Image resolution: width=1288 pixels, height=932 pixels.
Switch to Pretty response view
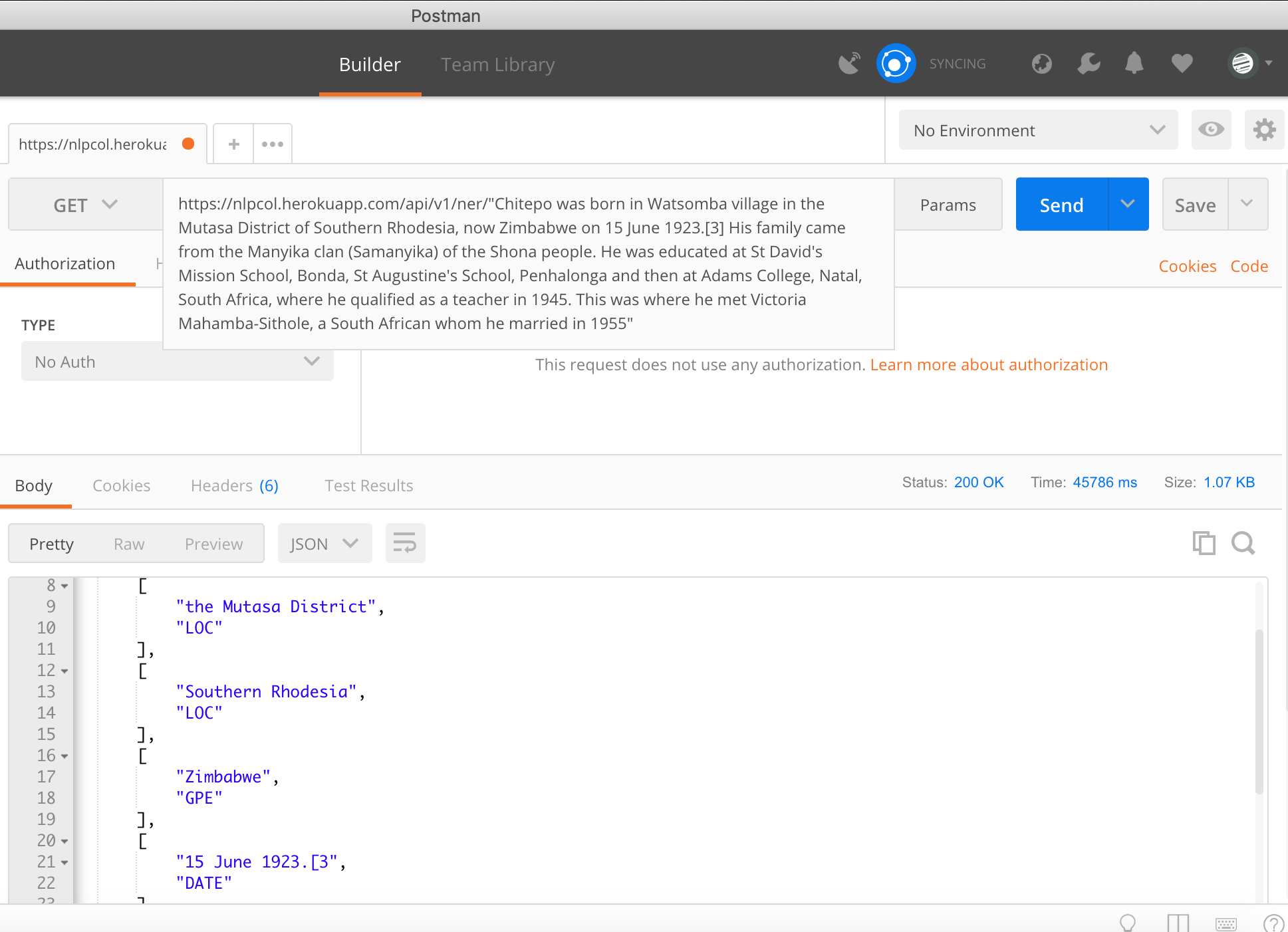[x=52, y=543]
